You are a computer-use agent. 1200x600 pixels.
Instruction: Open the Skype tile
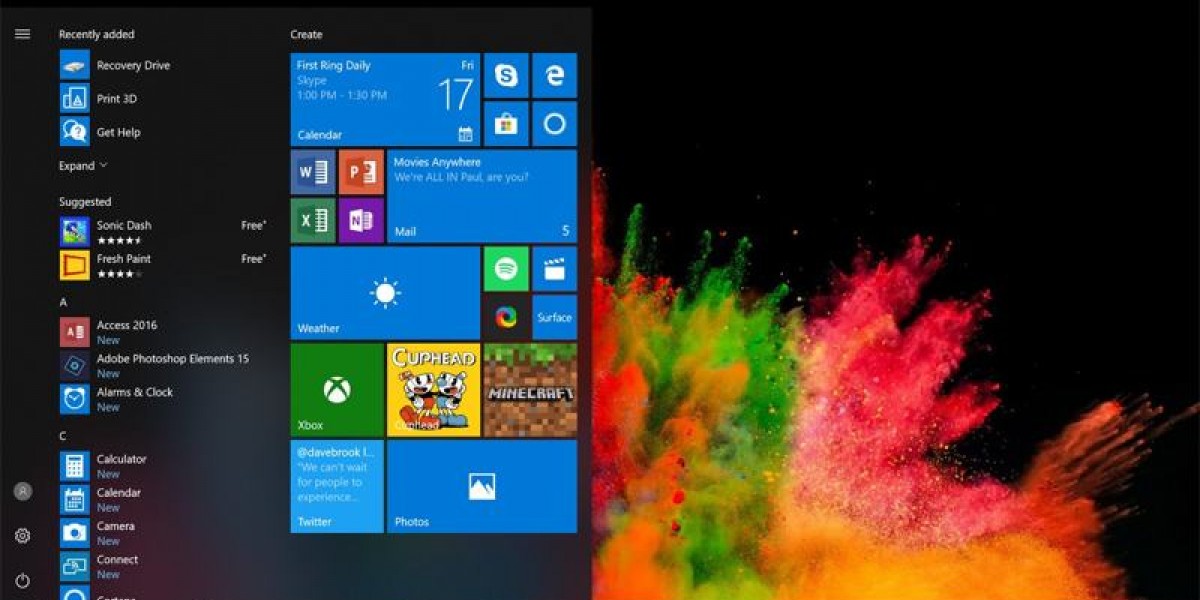coord(506,76)
